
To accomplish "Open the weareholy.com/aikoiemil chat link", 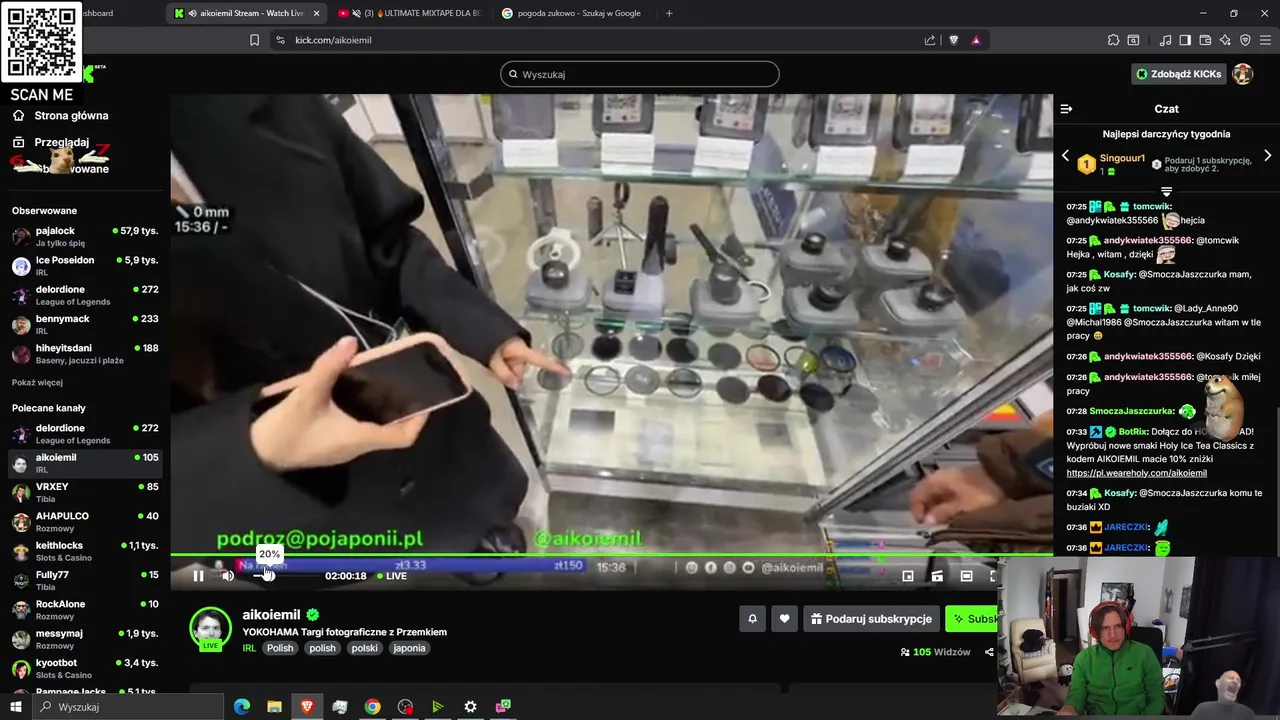I will 1136,473.
